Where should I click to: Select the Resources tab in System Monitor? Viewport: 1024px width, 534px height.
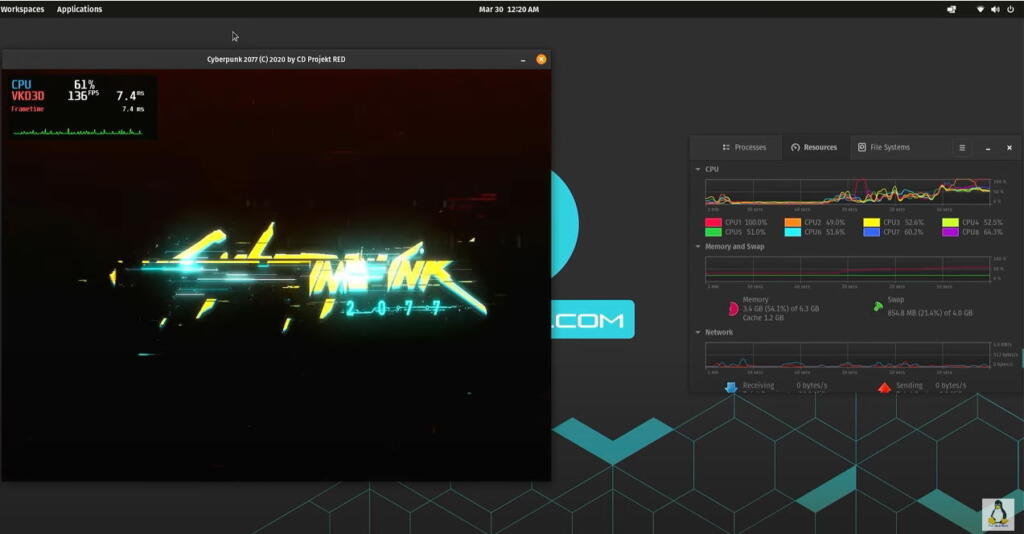pyautogui.click(x=814, y=148)
